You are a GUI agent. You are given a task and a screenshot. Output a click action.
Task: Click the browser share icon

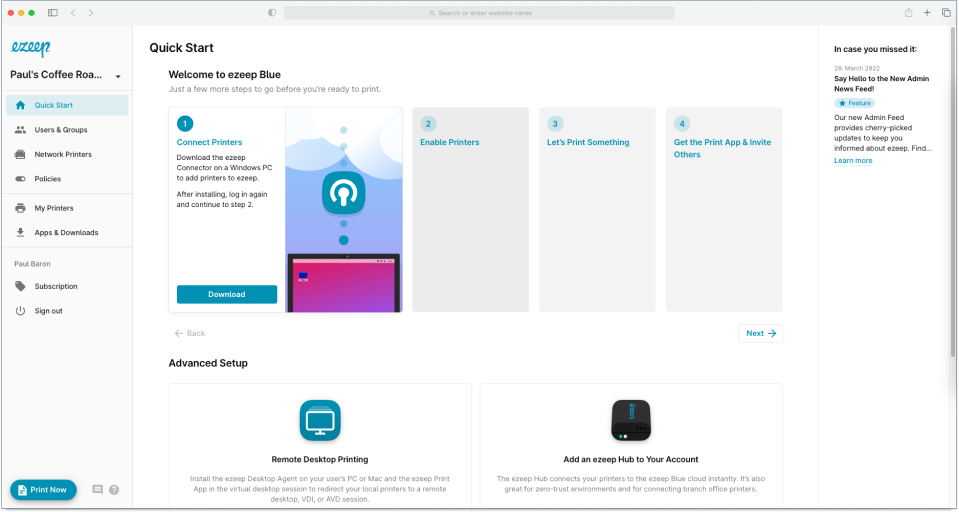click(909, 12)
